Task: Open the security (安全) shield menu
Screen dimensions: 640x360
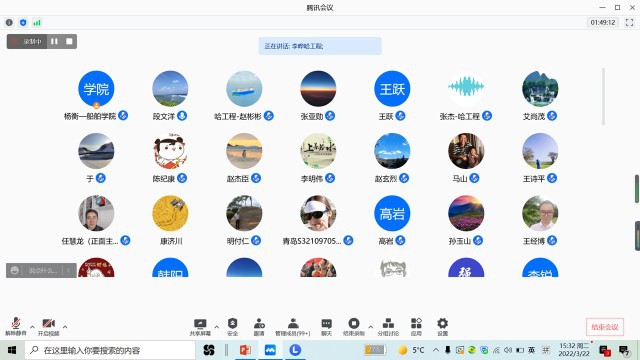Action: pos(232,327)
